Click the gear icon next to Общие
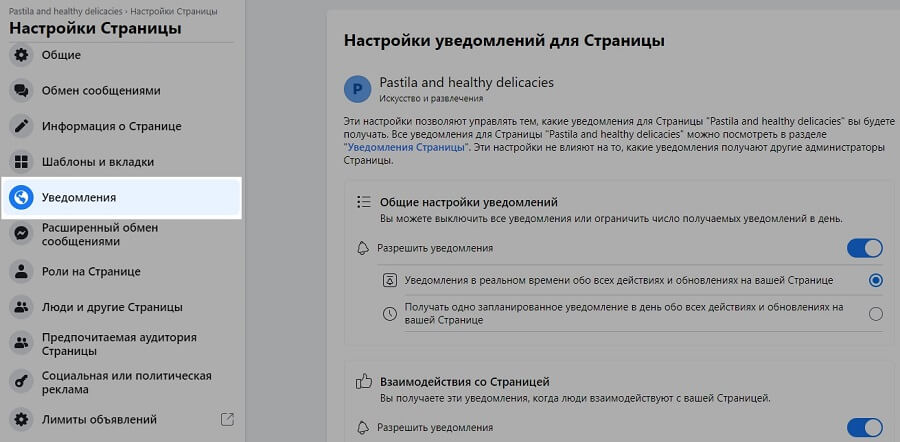 tap(21, 55)
